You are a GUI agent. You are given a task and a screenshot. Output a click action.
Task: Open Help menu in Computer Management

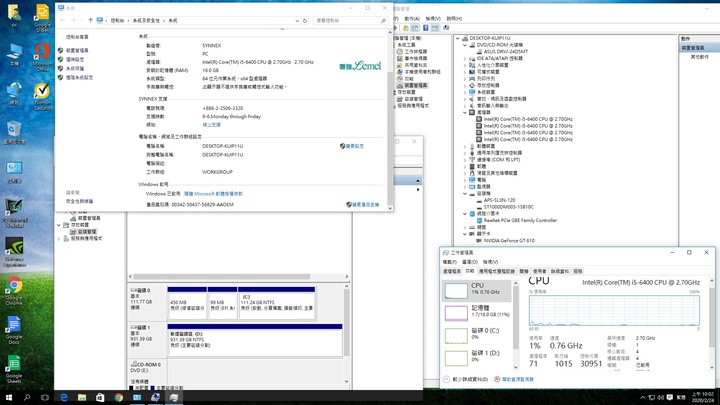(454, 19)
